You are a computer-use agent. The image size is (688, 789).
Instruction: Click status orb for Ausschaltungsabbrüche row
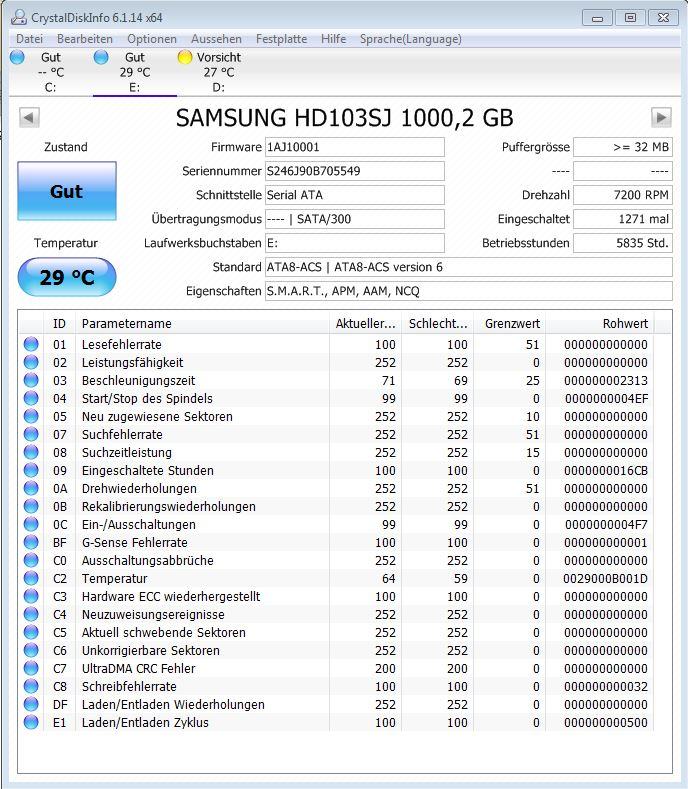pos(31,561)
